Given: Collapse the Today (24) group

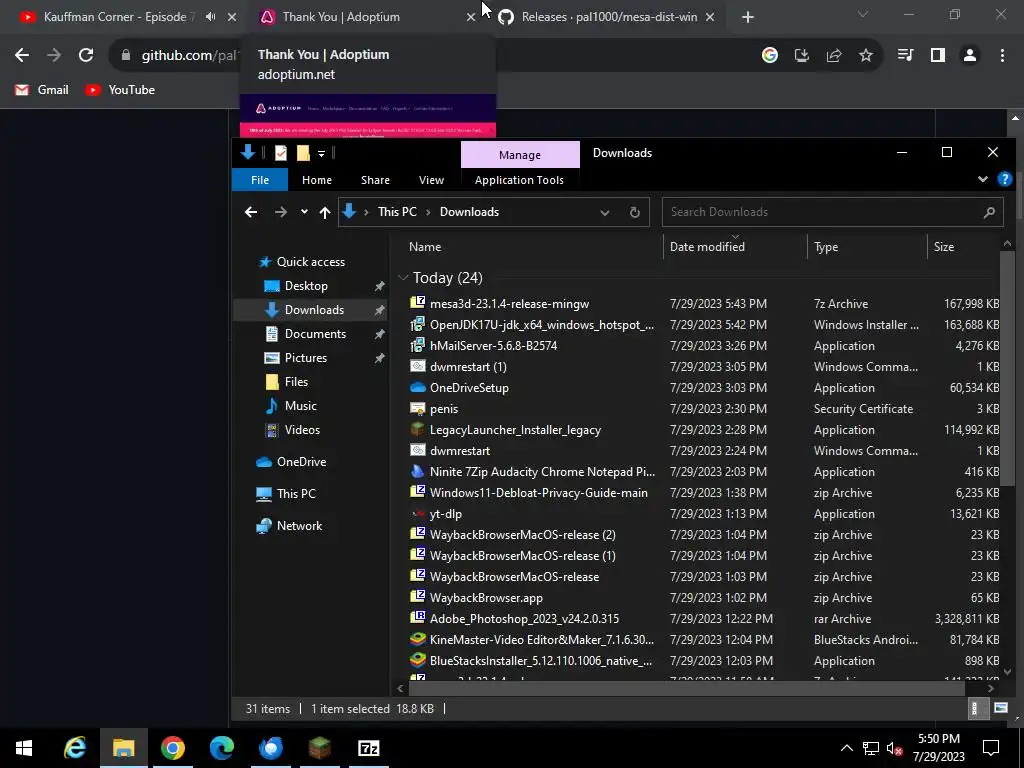Looking at the screenshot, I should pyautogui.click(x=403, y=278).
